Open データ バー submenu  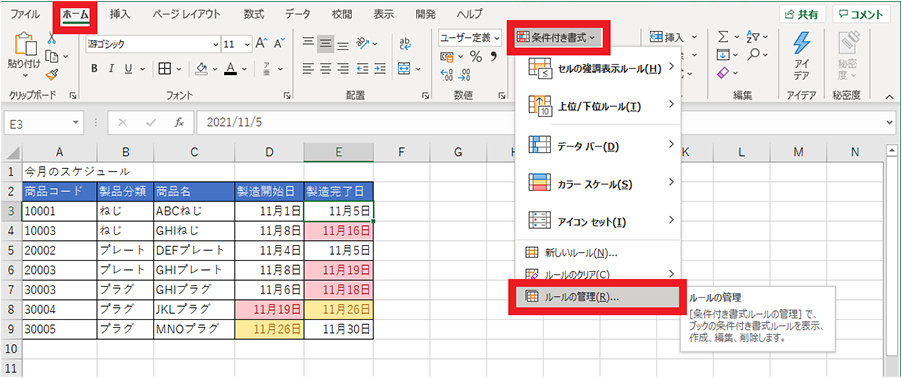(598, 146)
